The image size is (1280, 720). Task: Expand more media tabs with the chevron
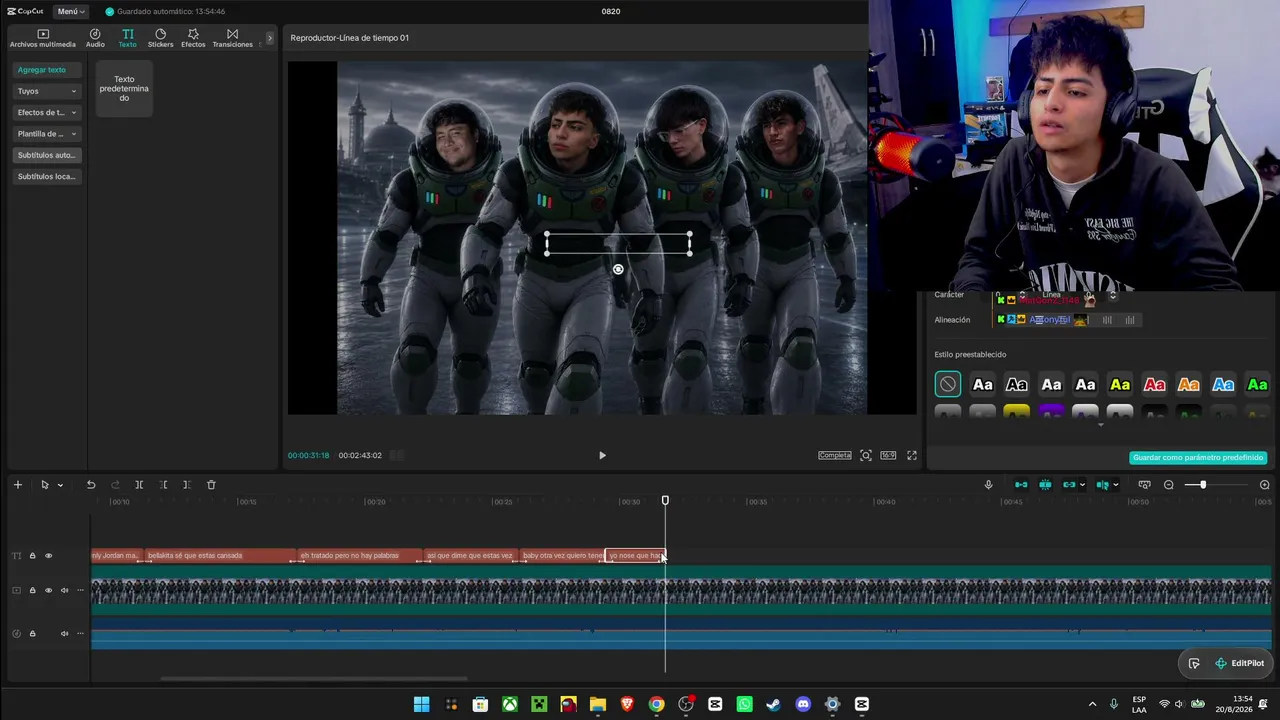(270, 38)
